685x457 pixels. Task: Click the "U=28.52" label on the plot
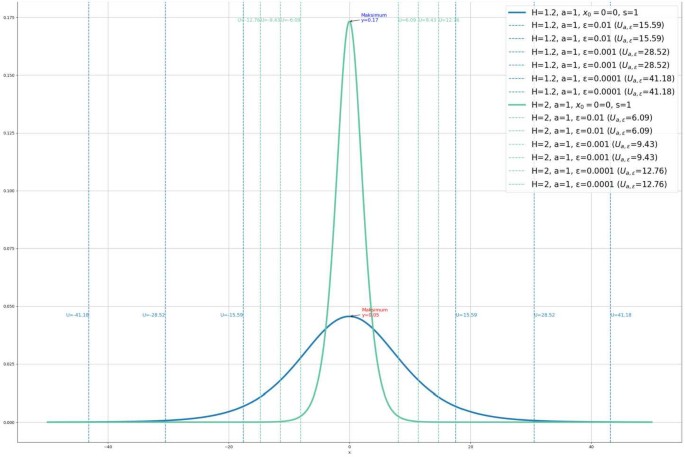pyautogui.click(x=544, y=315)
